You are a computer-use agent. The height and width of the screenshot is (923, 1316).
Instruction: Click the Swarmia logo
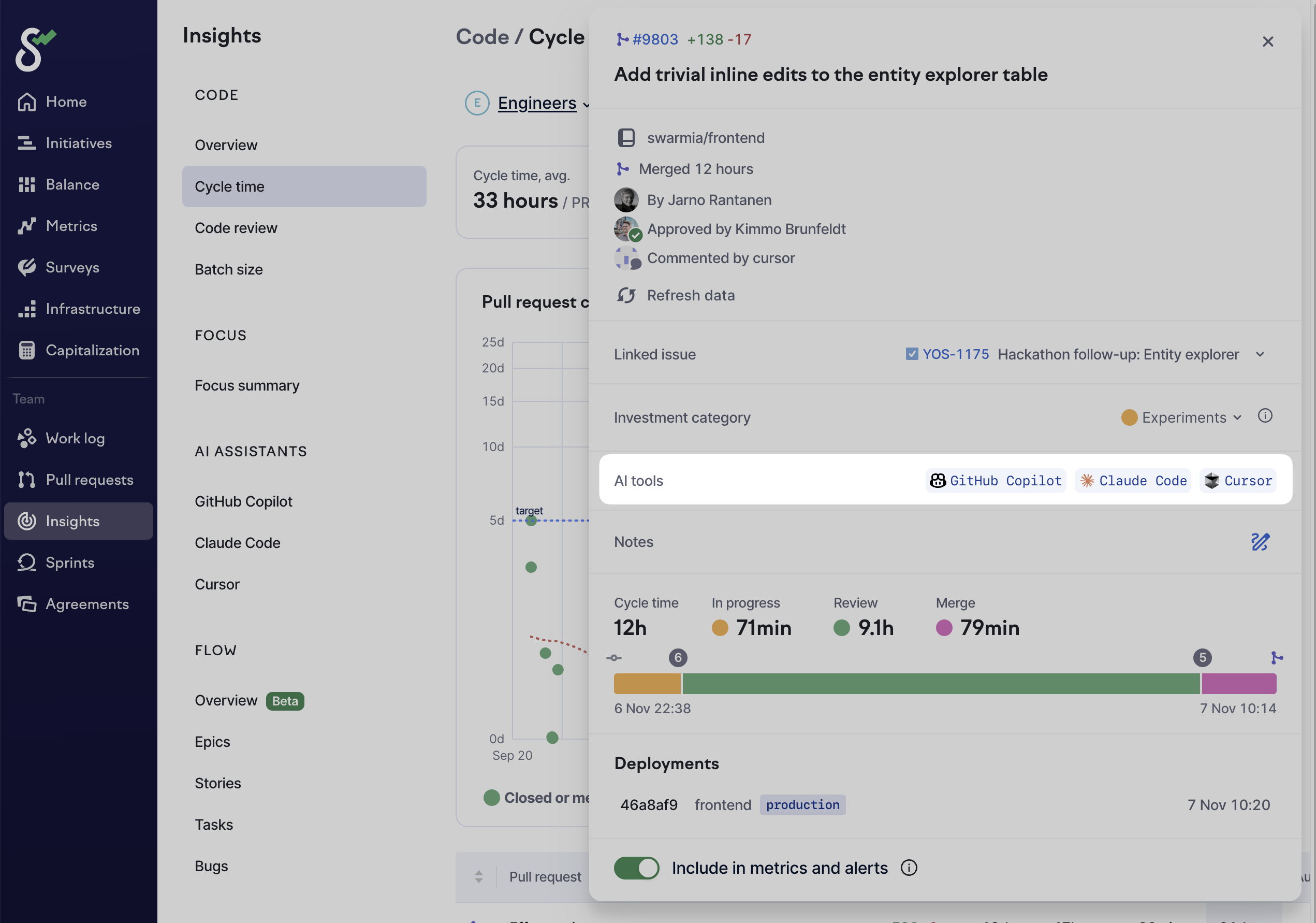[x=36, y=49]
